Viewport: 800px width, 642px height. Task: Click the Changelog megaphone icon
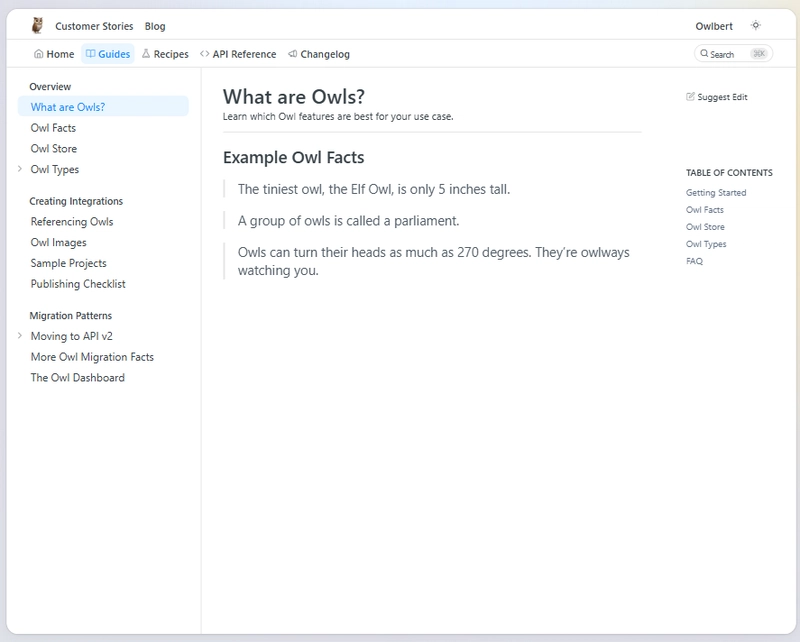[293, 54]
